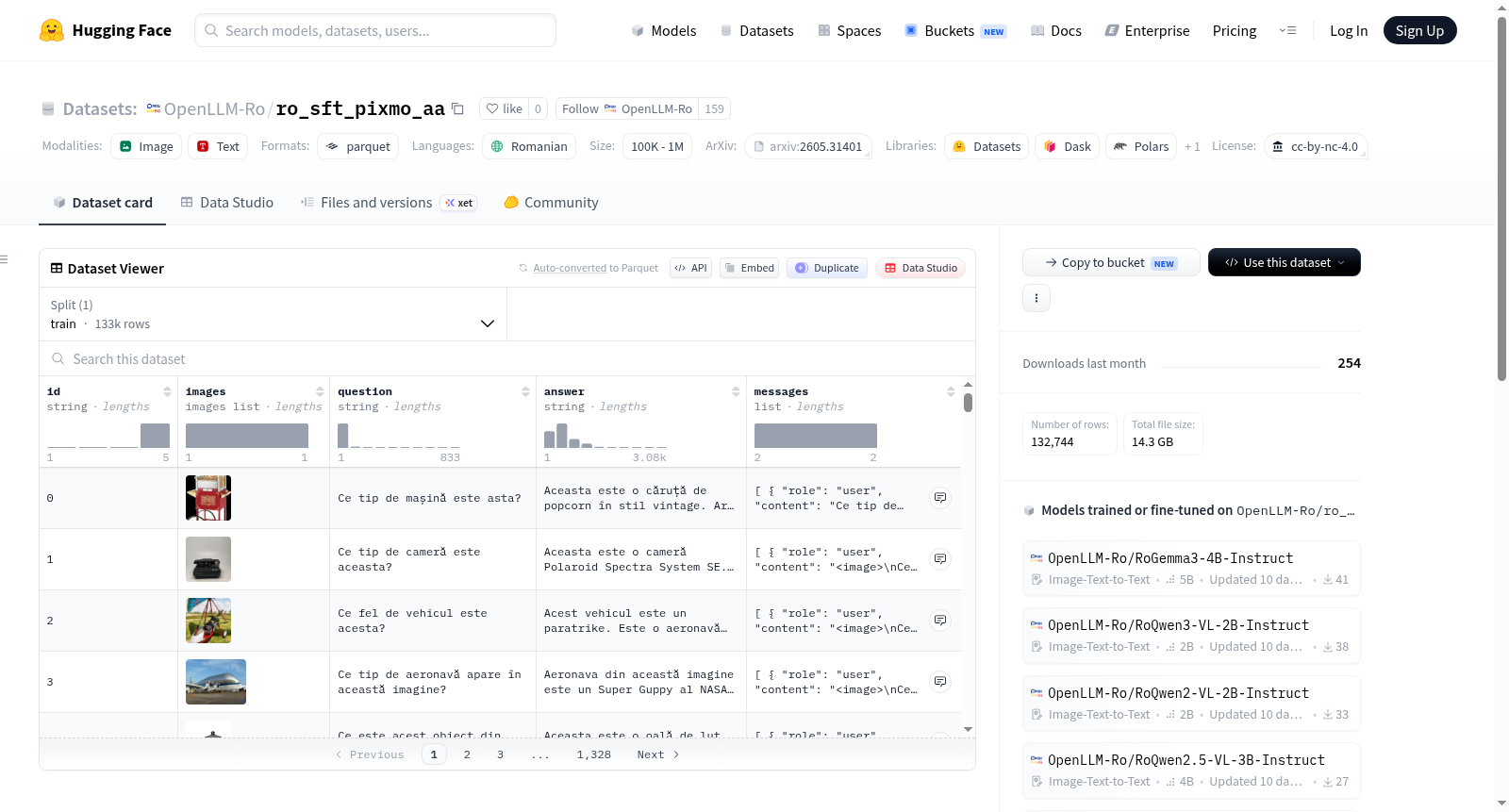This screenshot has width=1509, height=812.
Task: Sort the question column using its arrows
Action: click(525, 391)
